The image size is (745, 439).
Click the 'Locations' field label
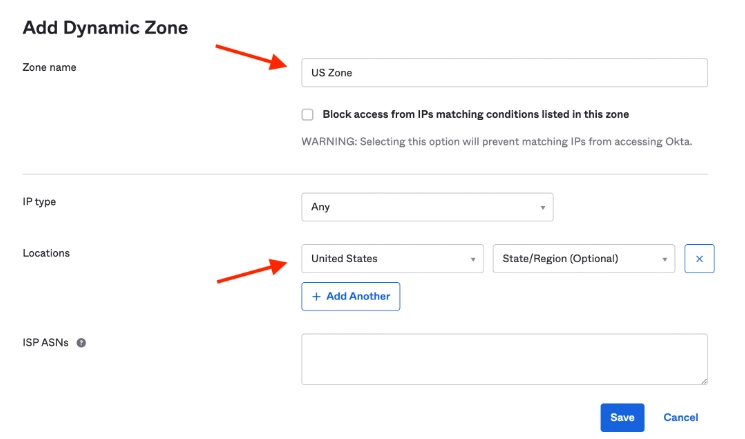pyautogui.click(x=46, y=253)
